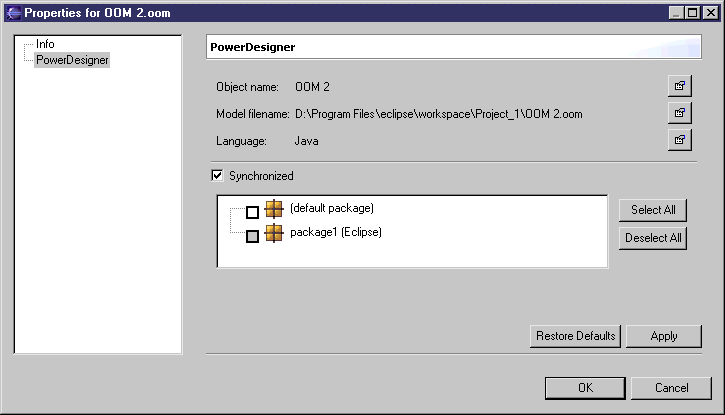Check the package1 (Eclipse) checkbox
725x415 pixels.
click(252, 236)
